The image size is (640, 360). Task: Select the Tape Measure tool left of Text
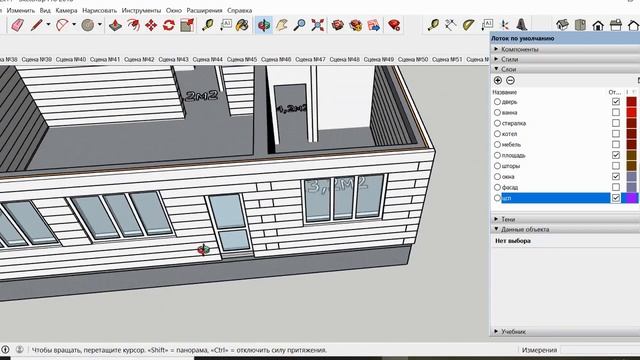pos(208,25)
